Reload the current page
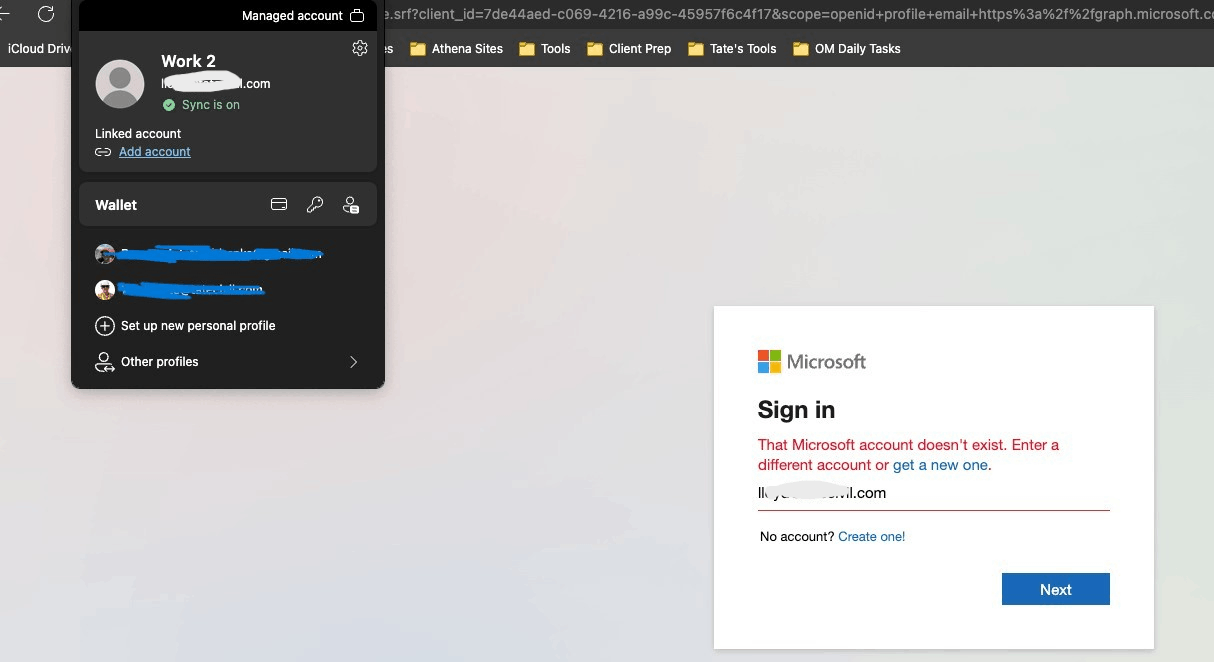1214x662 pixels. coord(45,14)
